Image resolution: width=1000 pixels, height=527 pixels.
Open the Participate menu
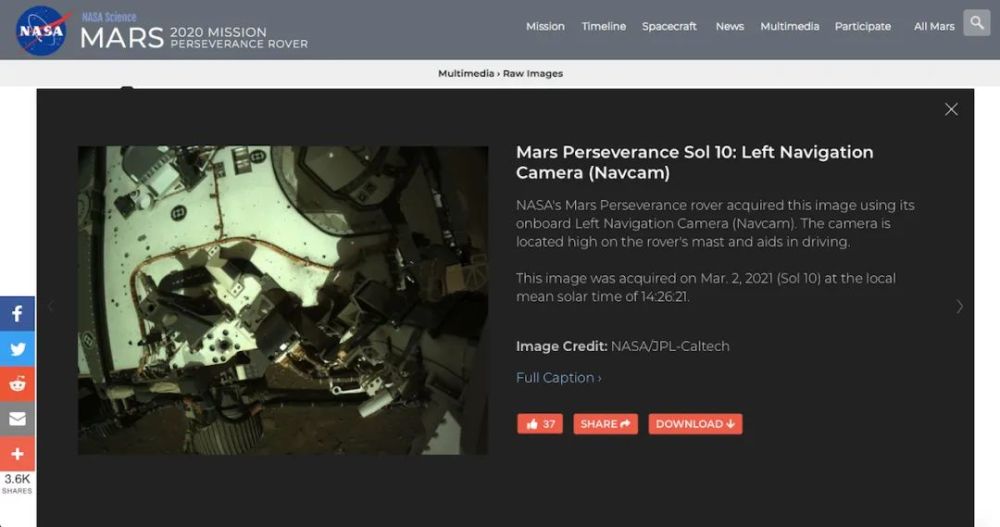click(x=863, y=26)
